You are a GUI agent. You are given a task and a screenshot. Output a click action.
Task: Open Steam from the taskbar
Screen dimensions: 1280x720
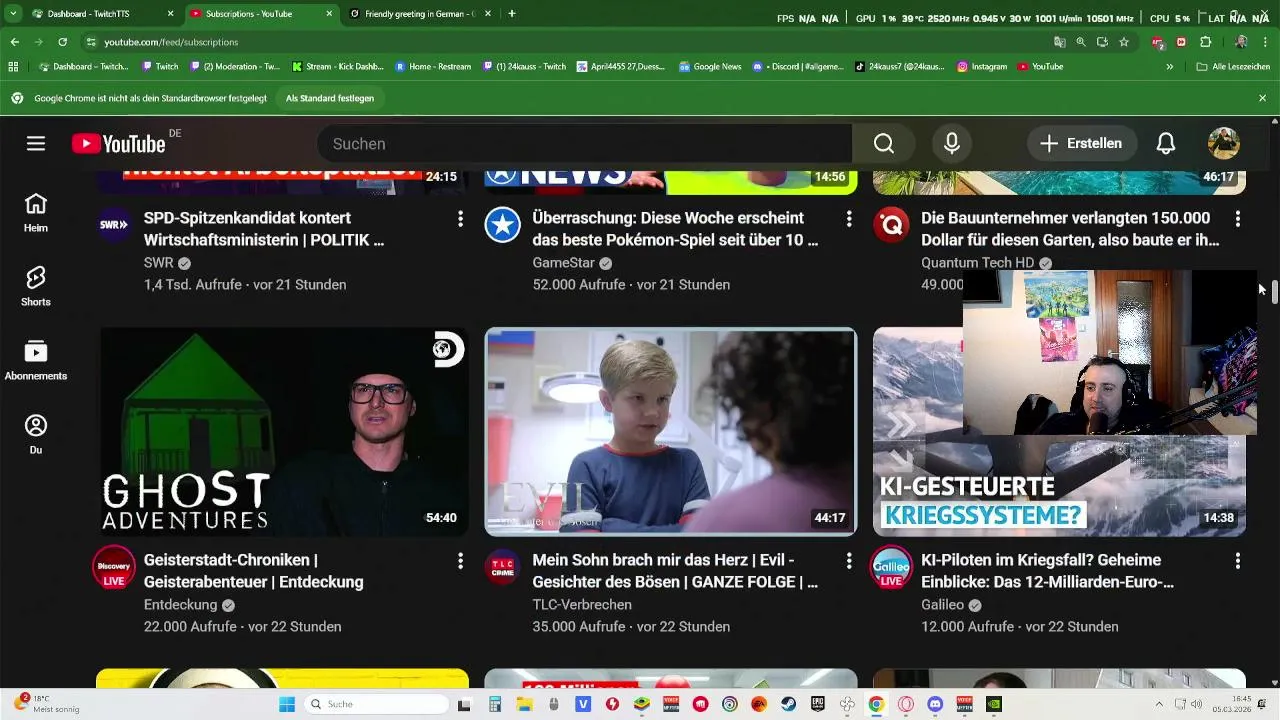coord(789,704)
